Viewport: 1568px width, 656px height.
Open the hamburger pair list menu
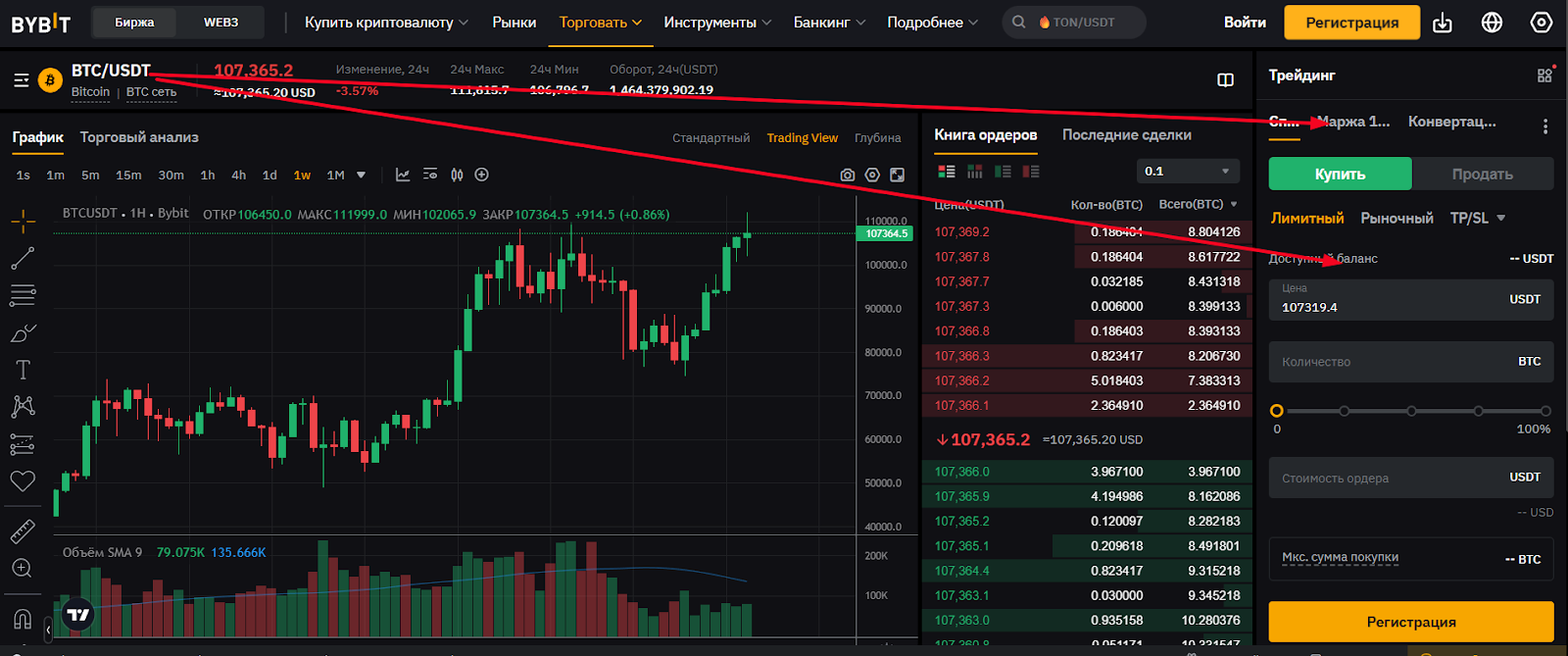(x=22, y=80)
